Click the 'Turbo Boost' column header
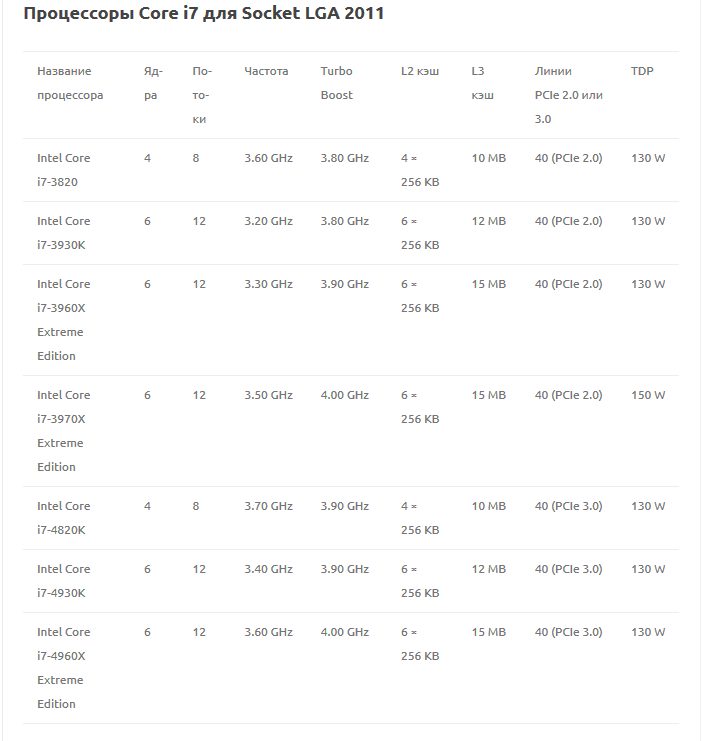This screenshot has height=741, width=704. pos(337,83)
